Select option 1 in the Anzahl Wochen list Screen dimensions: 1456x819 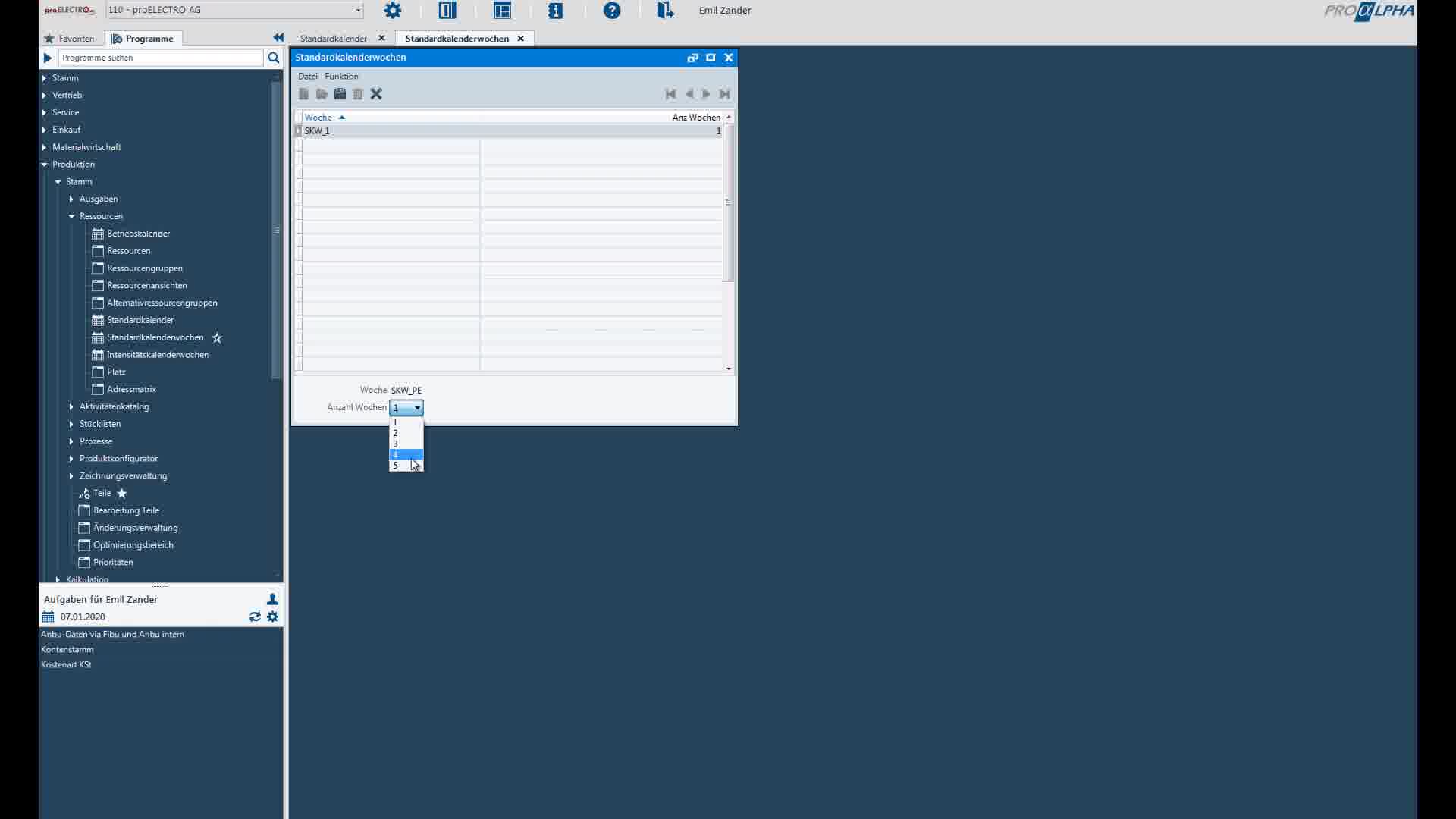[406, 422]
